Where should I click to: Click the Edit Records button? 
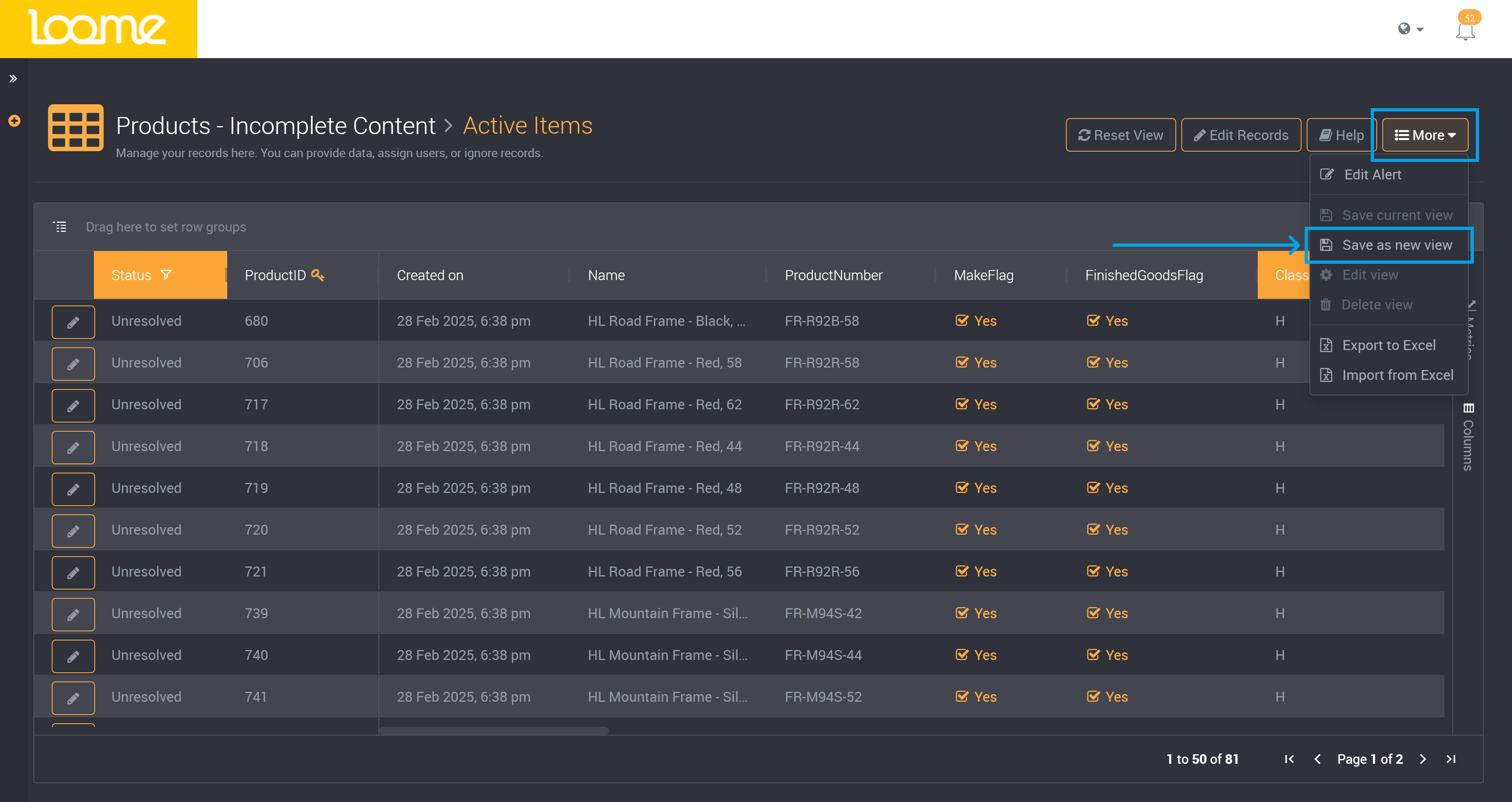(x=1241, y=135)
